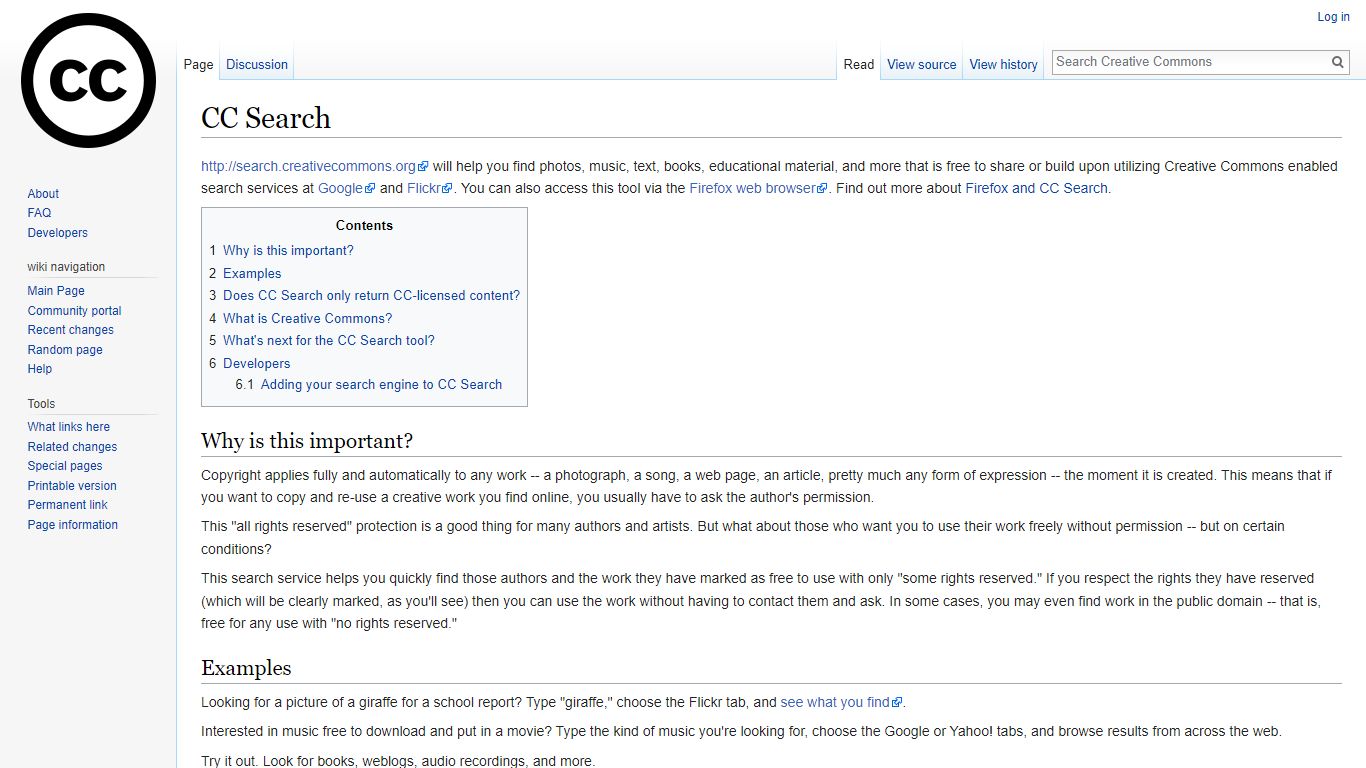Image resolution: width=1366 pixels, height=768 pixels.
Task: Open the About sidebar link
Action: [x=43, y=194]
